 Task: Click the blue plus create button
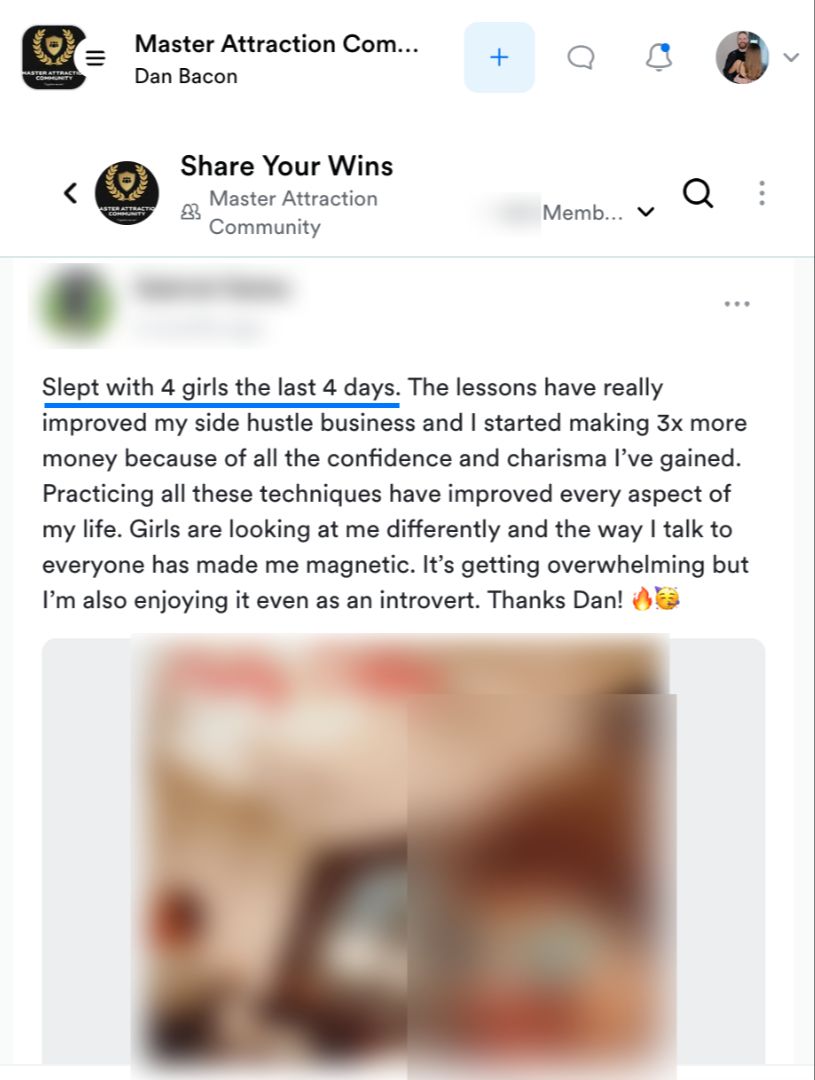(499, 57)
